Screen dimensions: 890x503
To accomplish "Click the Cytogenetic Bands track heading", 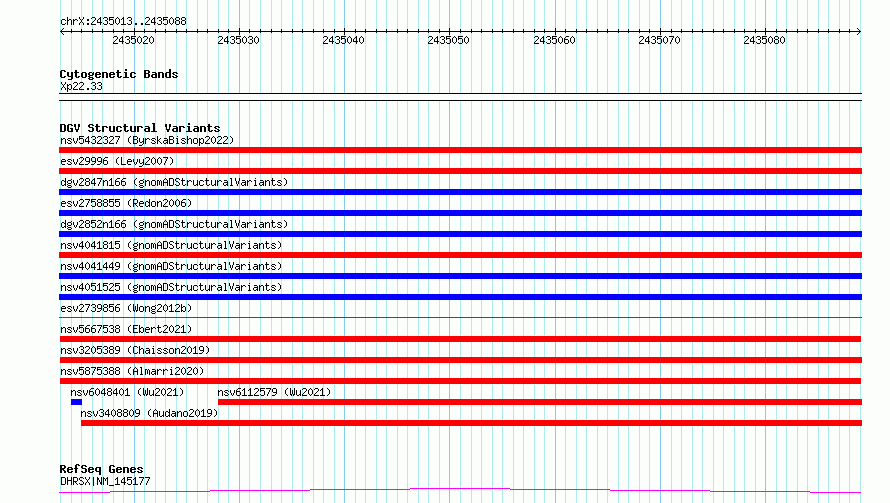I will click(x=119, y=74).
